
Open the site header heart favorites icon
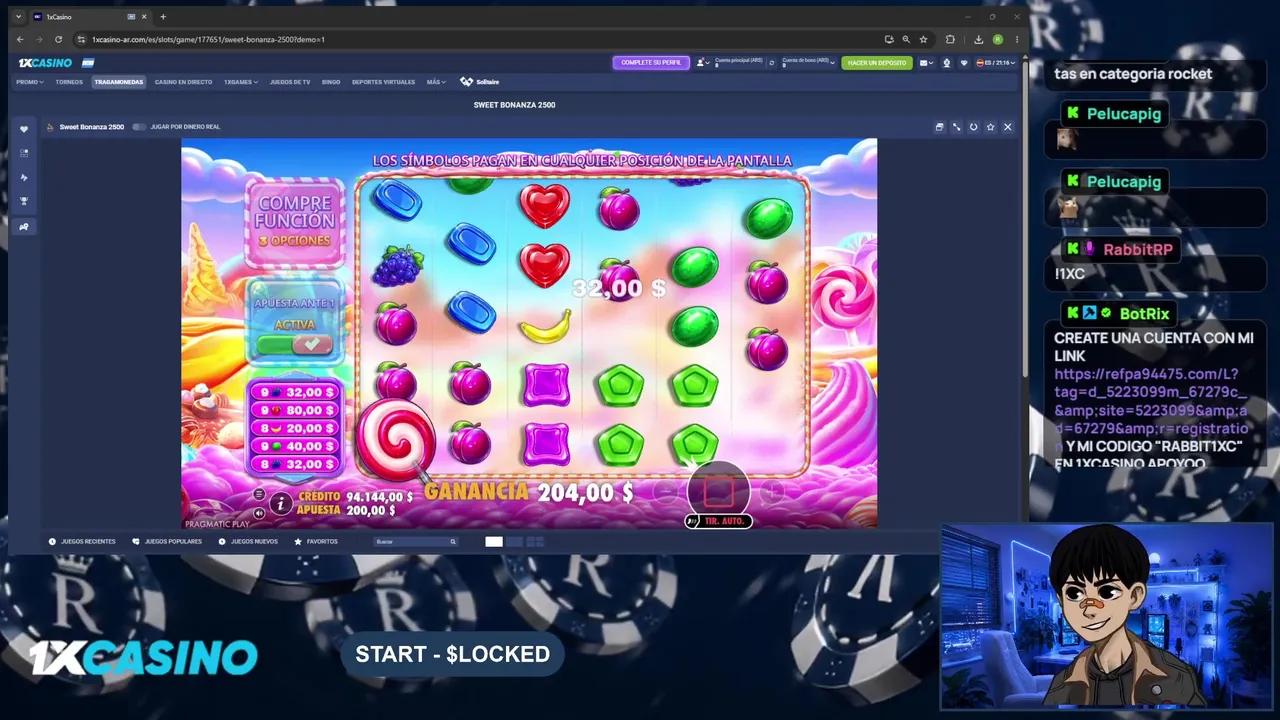click(x=964, y=63)
